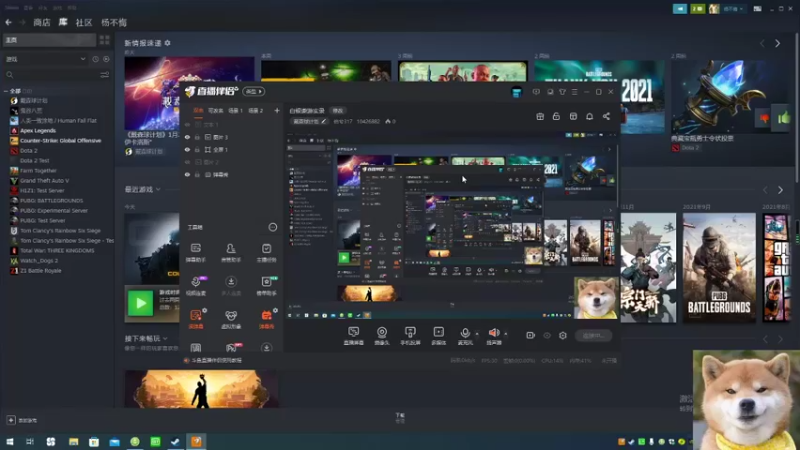Click the phone screen casting icon
This screenshot has width=800, height=450.
410,333
